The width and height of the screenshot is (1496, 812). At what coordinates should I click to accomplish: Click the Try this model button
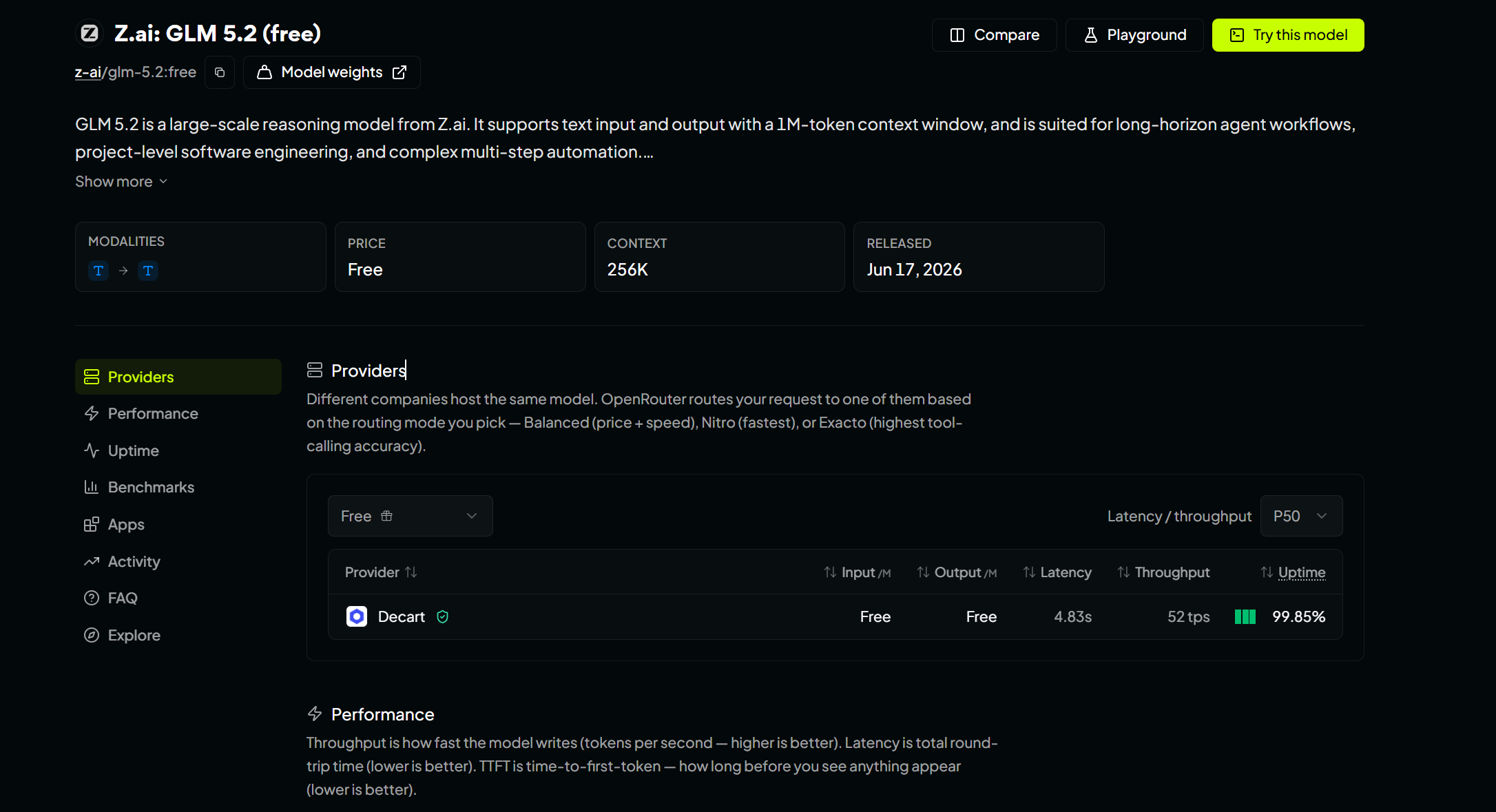tap(1288, 35)
